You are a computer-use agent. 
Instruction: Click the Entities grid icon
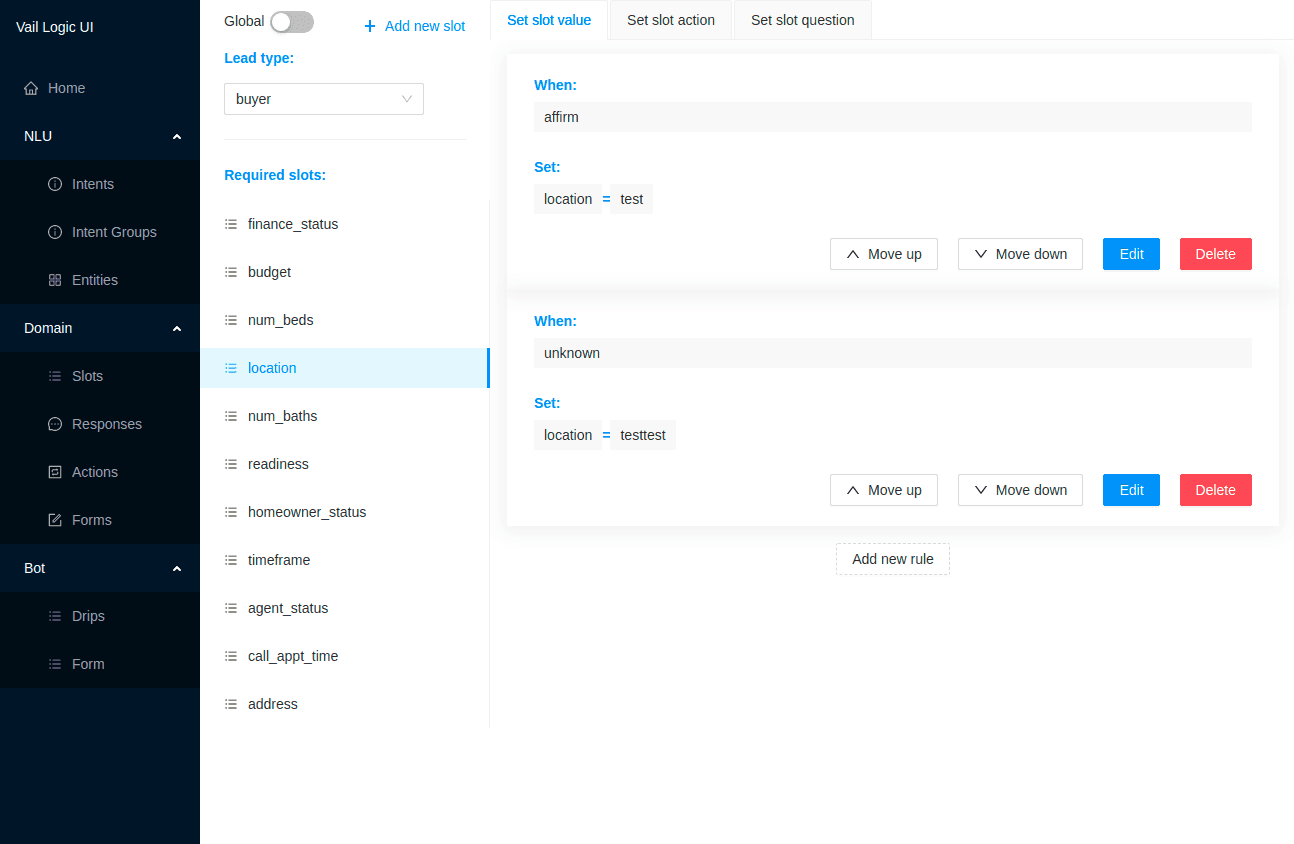click(55, 280)
